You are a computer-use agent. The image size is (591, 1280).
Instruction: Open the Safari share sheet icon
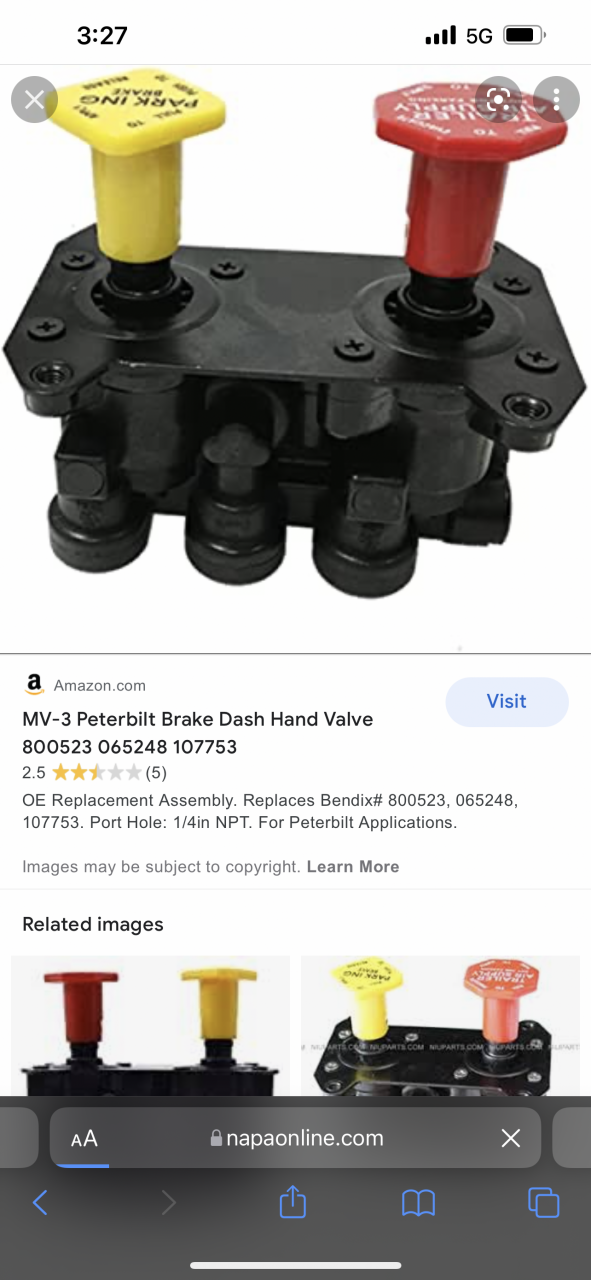292,1200
